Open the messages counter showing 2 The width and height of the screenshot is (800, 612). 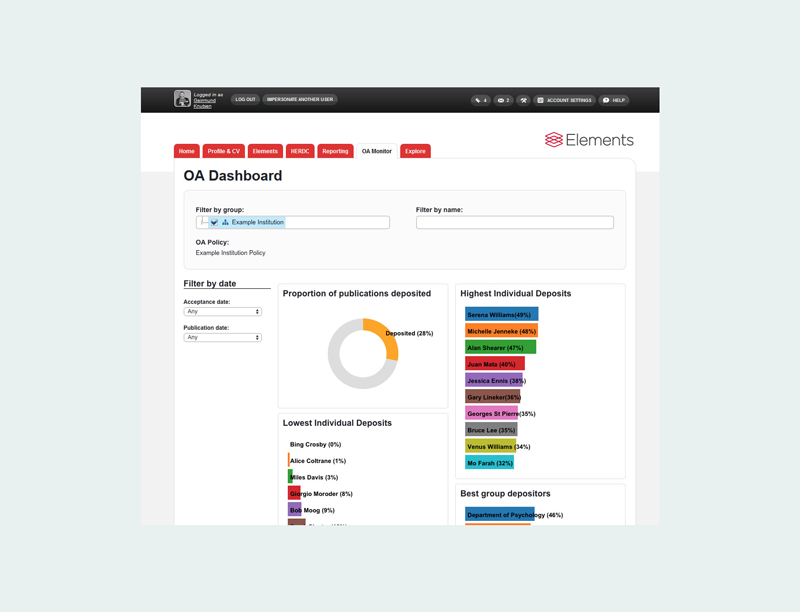click(x=504, y=100)
